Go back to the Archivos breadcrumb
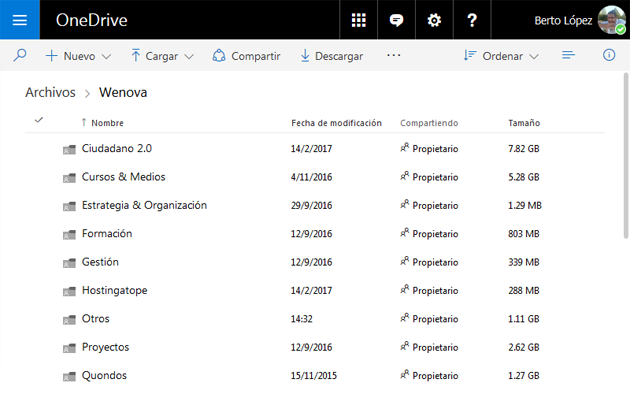Screen dimensions: 630x394 coord(50,92)
